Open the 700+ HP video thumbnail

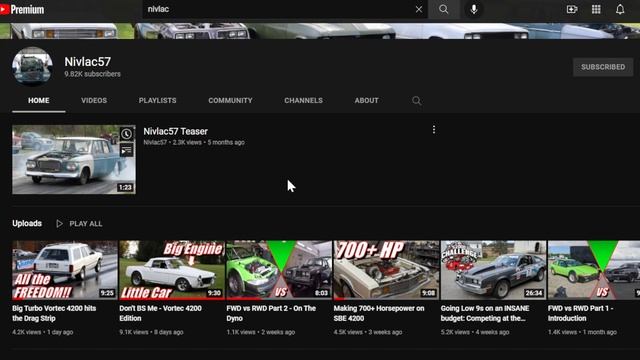tap(386, 270)
